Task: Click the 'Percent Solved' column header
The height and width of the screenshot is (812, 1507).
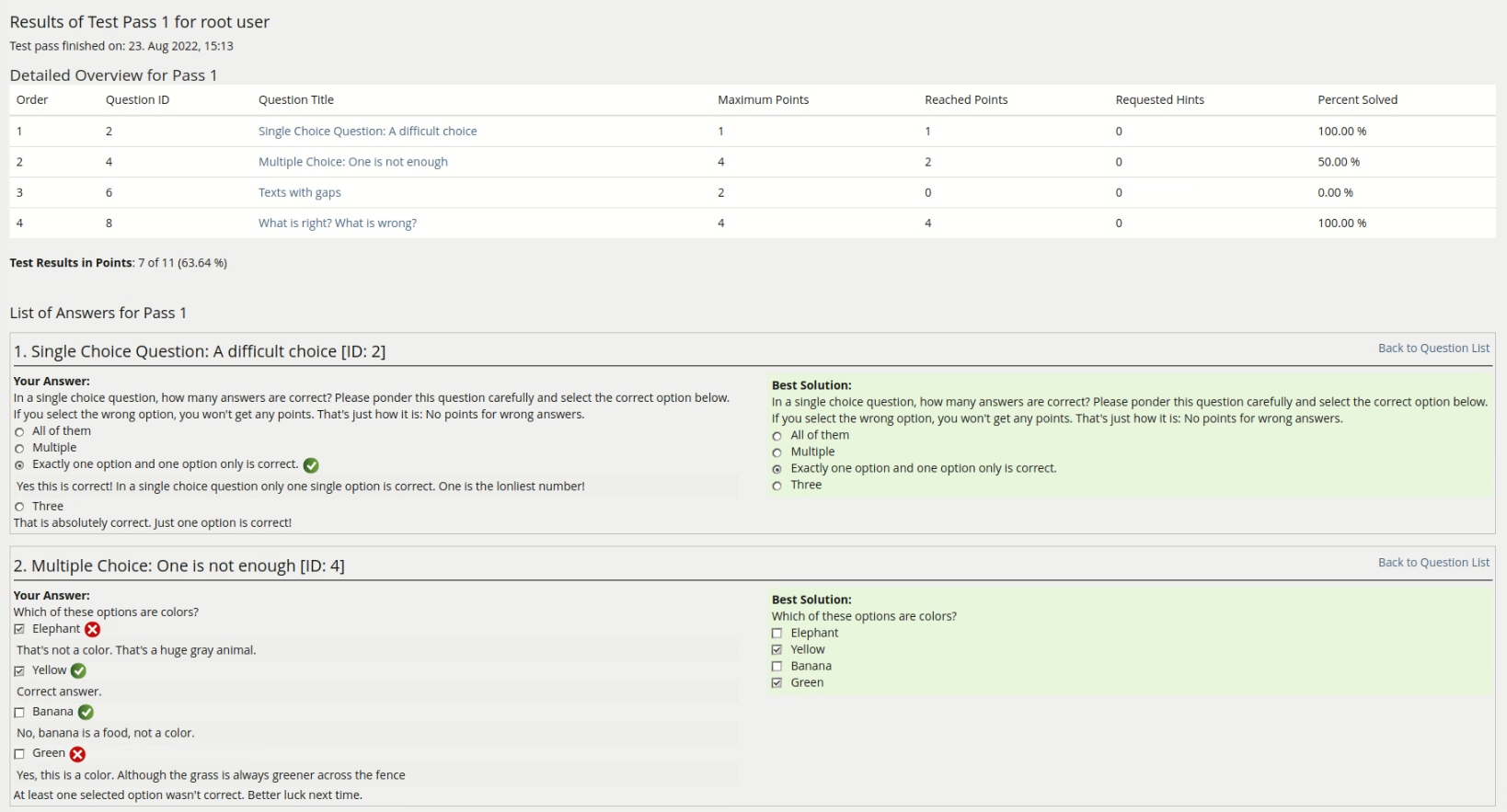Action: (x=1357, y=100)
